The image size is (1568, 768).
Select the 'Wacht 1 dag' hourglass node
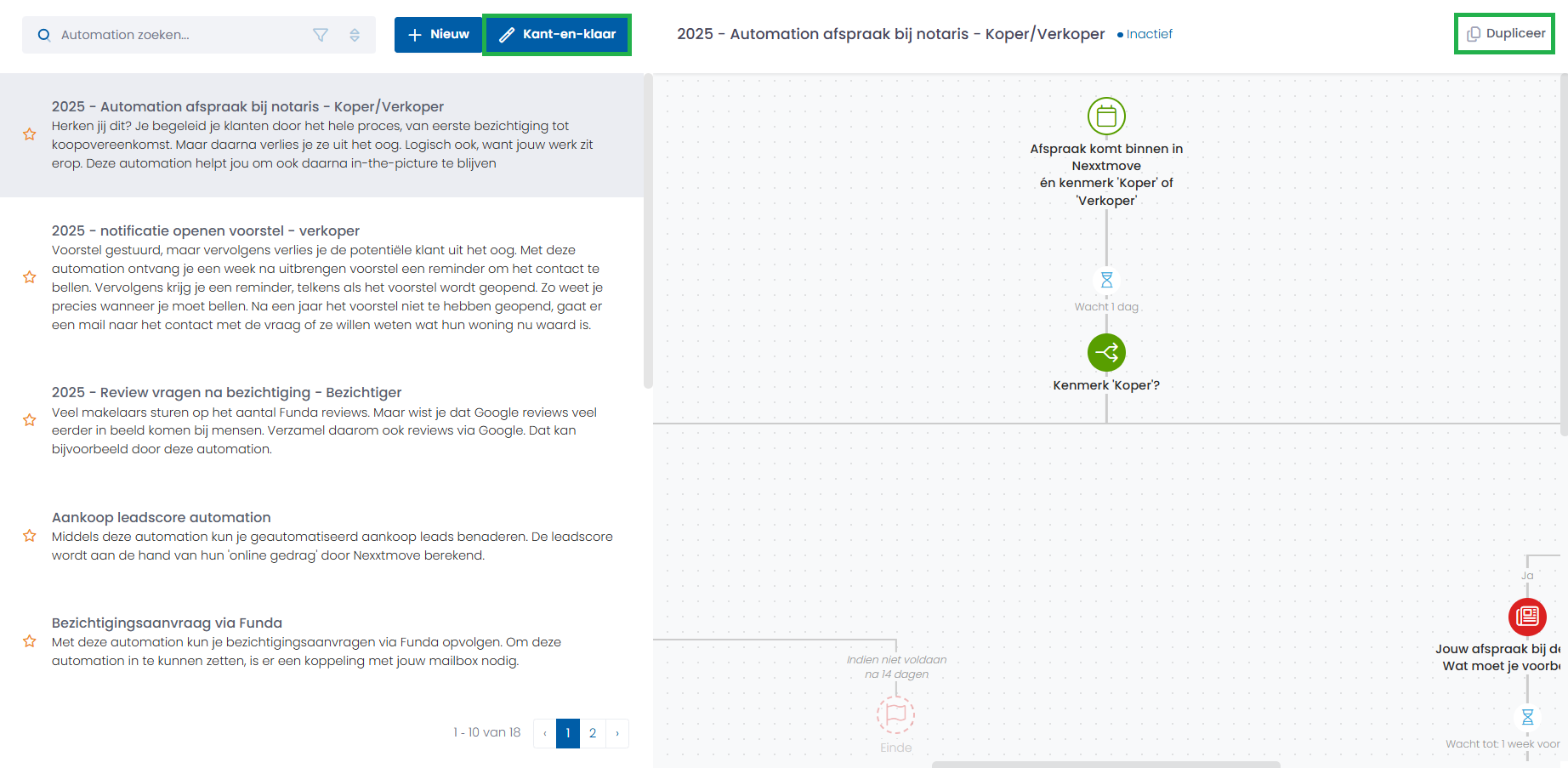[1106, 280]
